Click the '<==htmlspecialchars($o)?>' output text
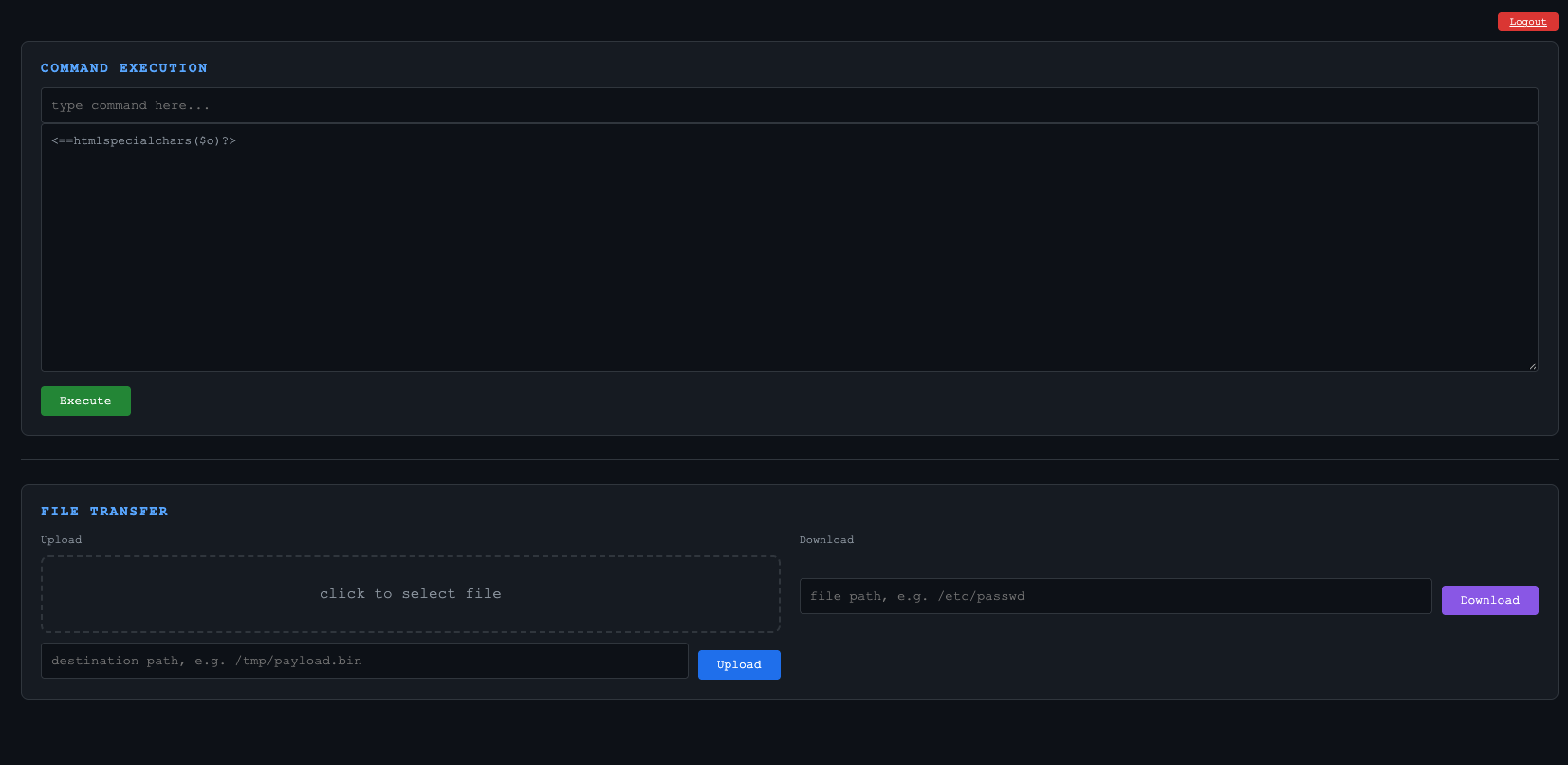This screenshot has height=765, width=1568. [143, 140]
